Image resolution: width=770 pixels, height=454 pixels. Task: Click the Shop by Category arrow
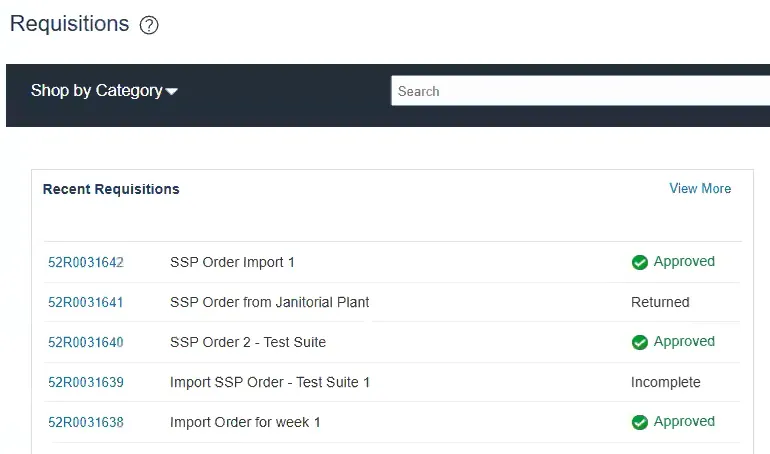(172, 92)
